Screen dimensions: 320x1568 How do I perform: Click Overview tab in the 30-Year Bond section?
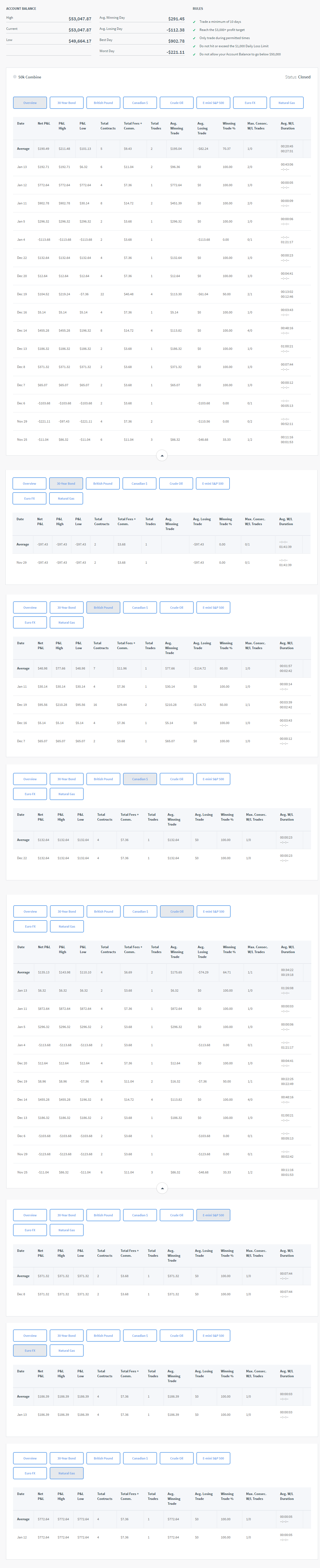tap(29, 483)
